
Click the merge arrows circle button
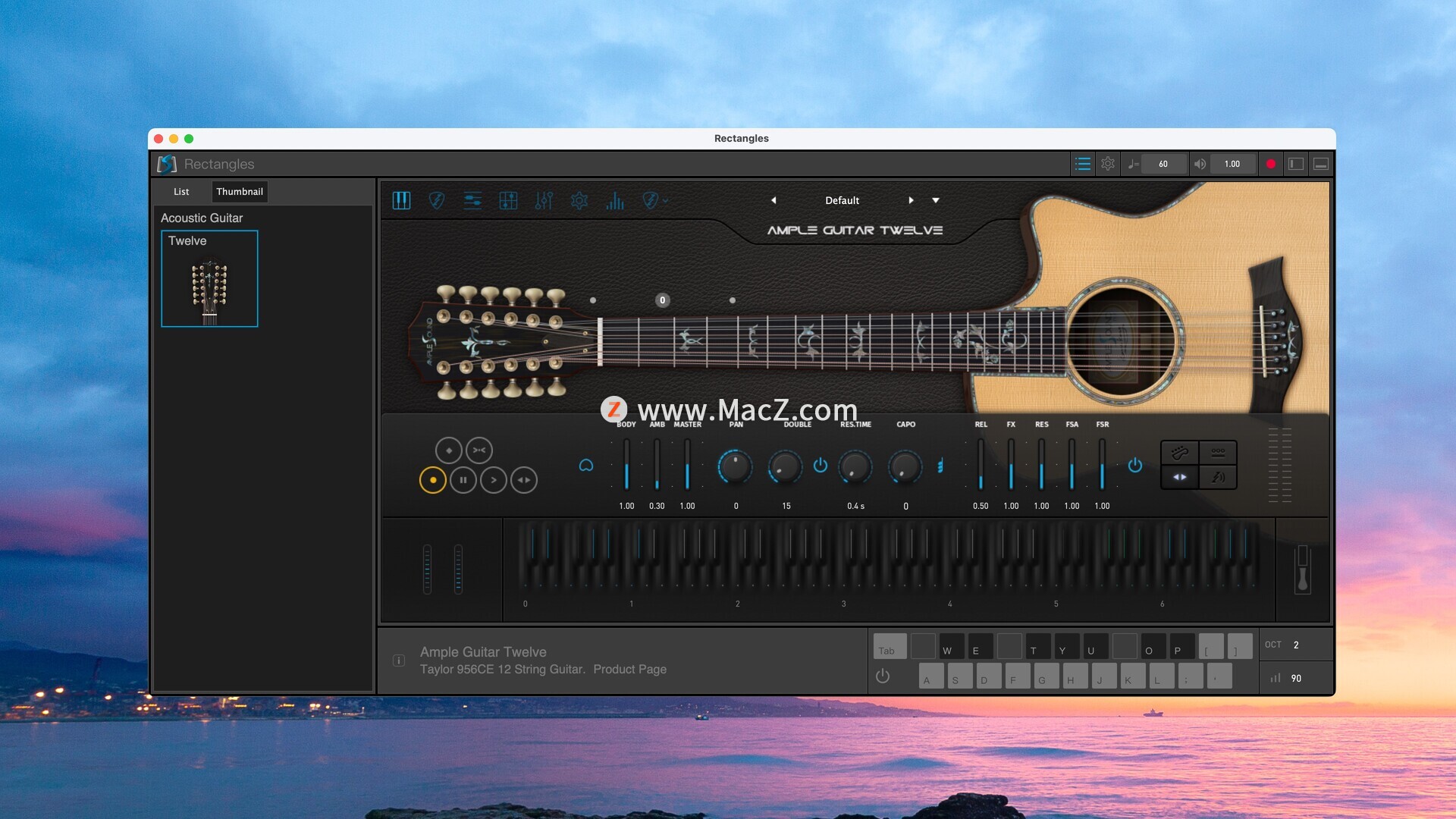(479, 450)
